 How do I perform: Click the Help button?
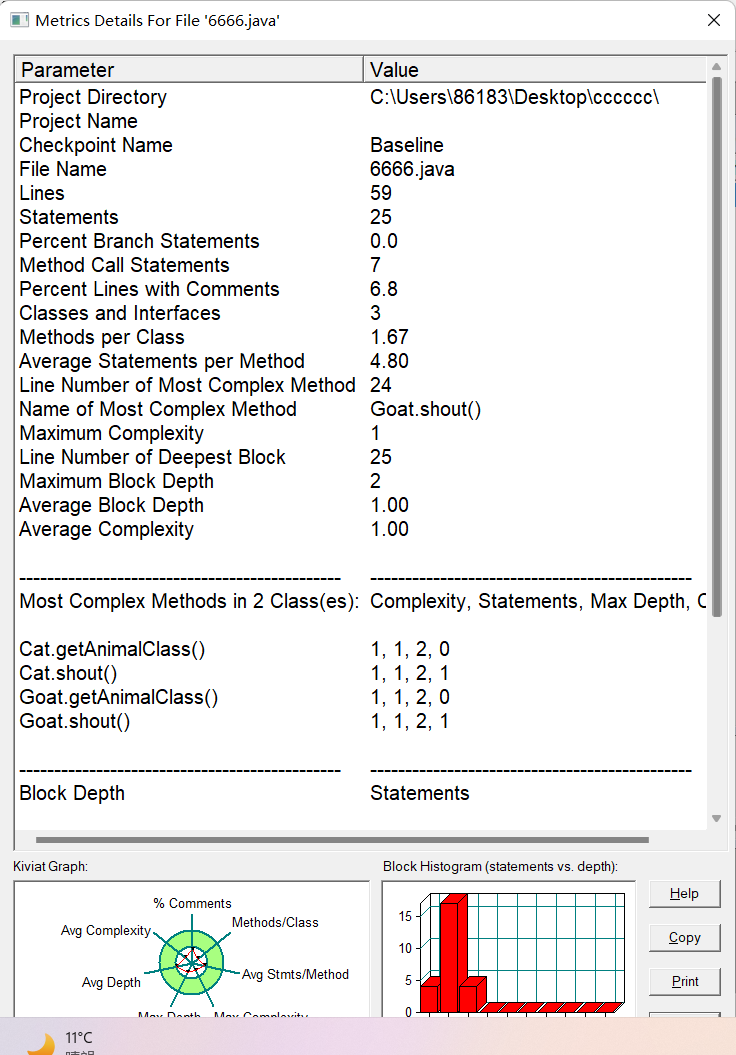coord(684,893)
